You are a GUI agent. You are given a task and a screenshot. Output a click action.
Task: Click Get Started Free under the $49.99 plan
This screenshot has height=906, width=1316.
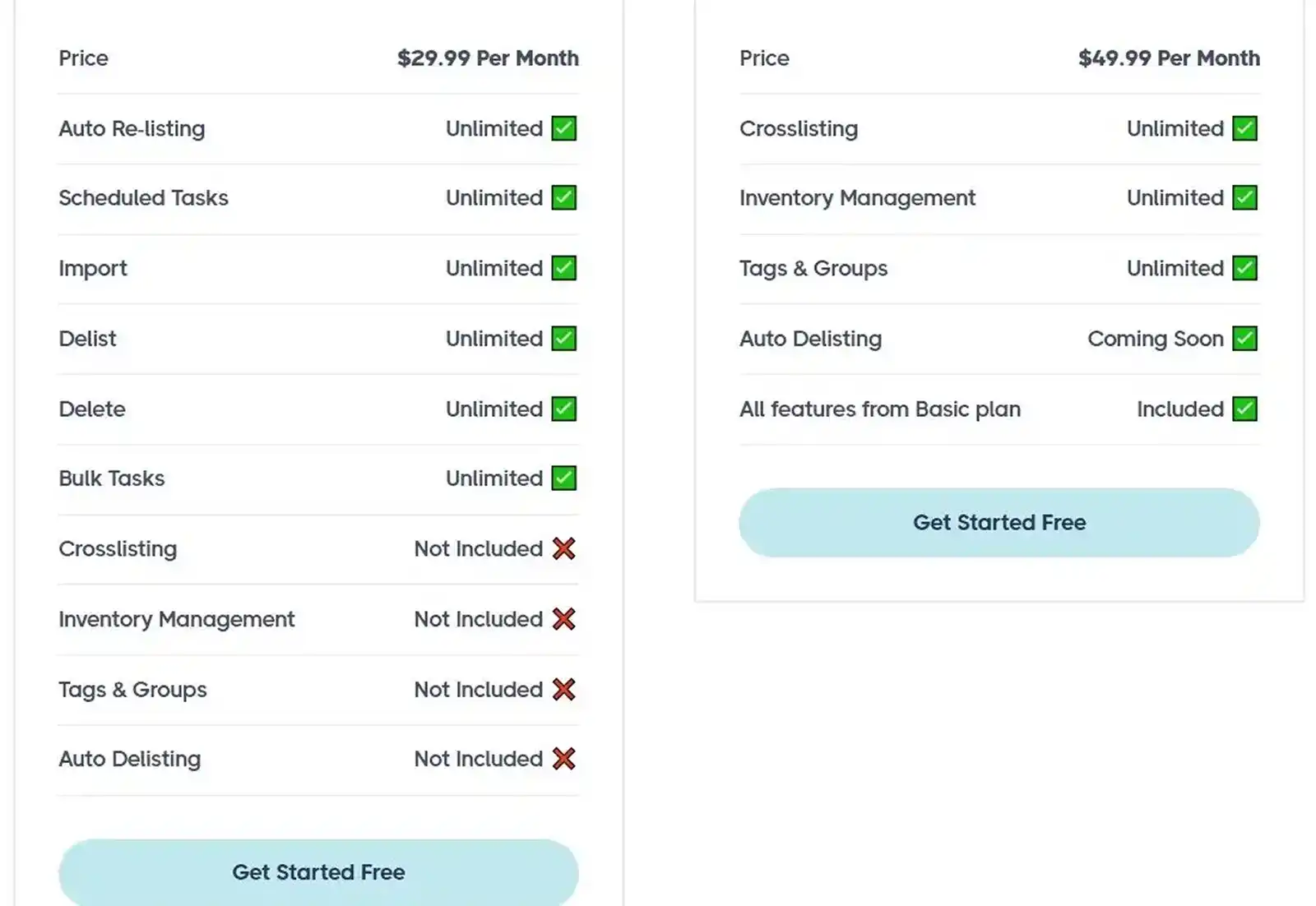click(999, 522)
